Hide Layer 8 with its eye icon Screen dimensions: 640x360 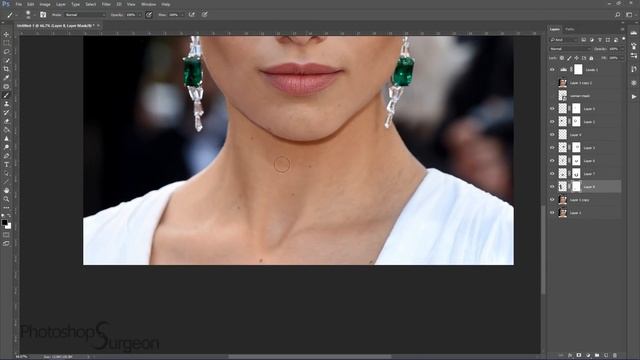coord(552,187)
